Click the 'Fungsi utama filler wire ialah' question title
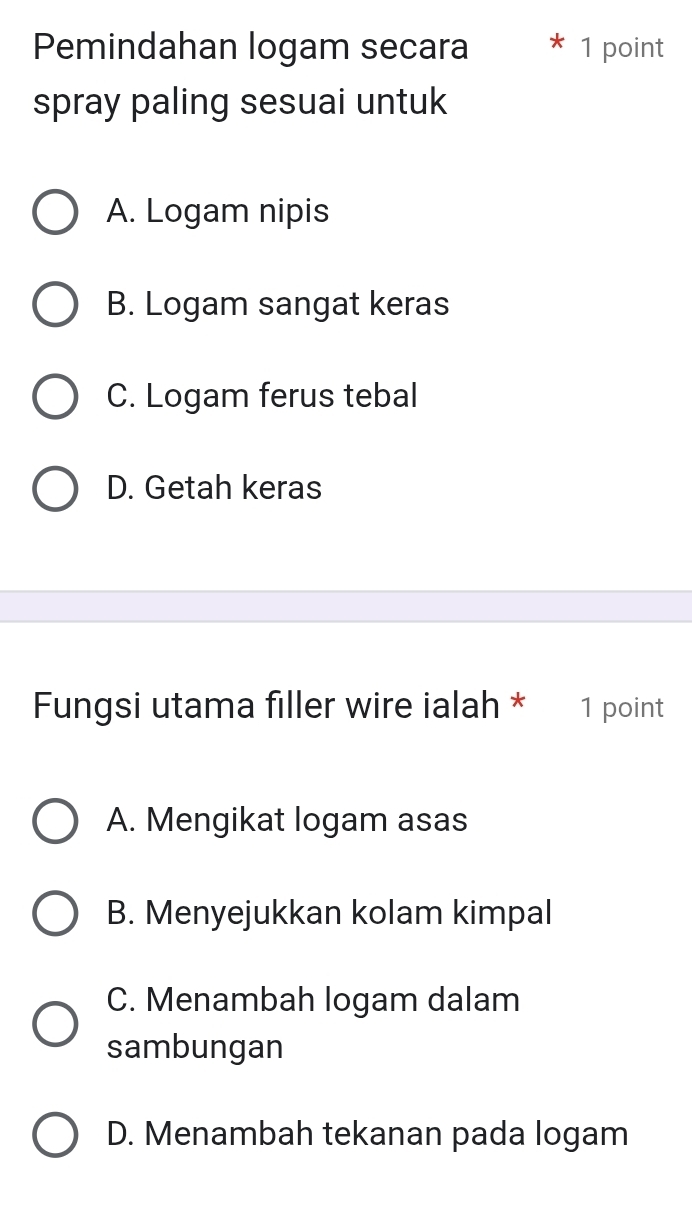 click(266, 706)
